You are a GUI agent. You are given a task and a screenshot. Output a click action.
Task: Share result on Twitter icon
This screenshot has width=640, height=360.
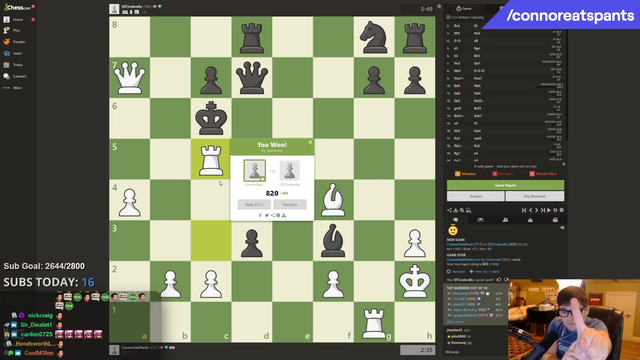point(267,215)
